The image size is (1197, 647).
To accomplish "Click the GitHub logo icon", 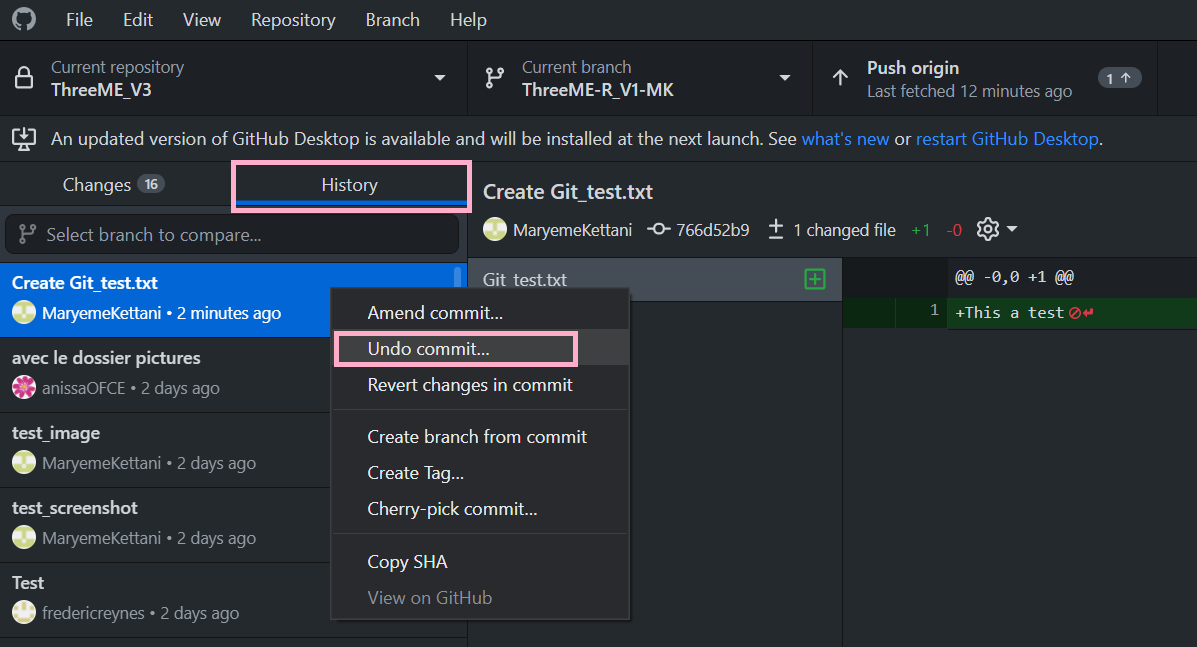I will coord(24,19).
